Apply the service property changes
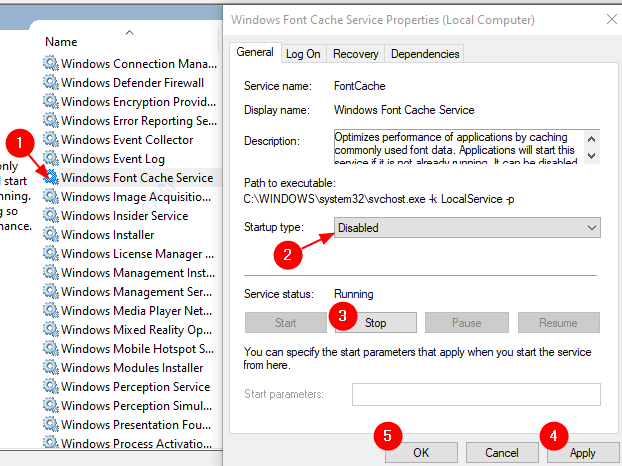Screen dimensions: 622x466 coord(583,453)
